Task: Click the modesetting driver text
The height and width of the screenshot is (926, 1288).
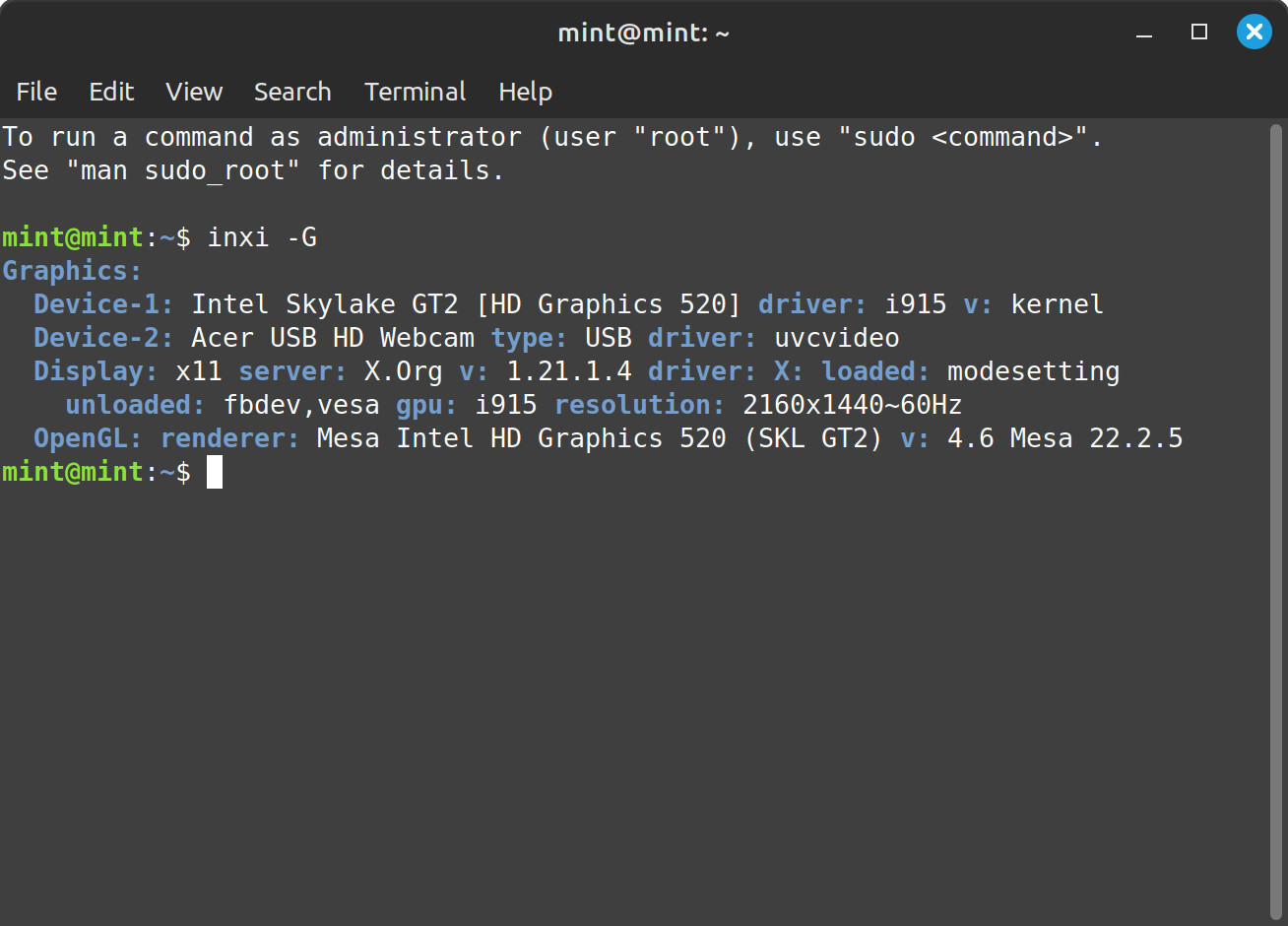Action: coord(1033,371)
